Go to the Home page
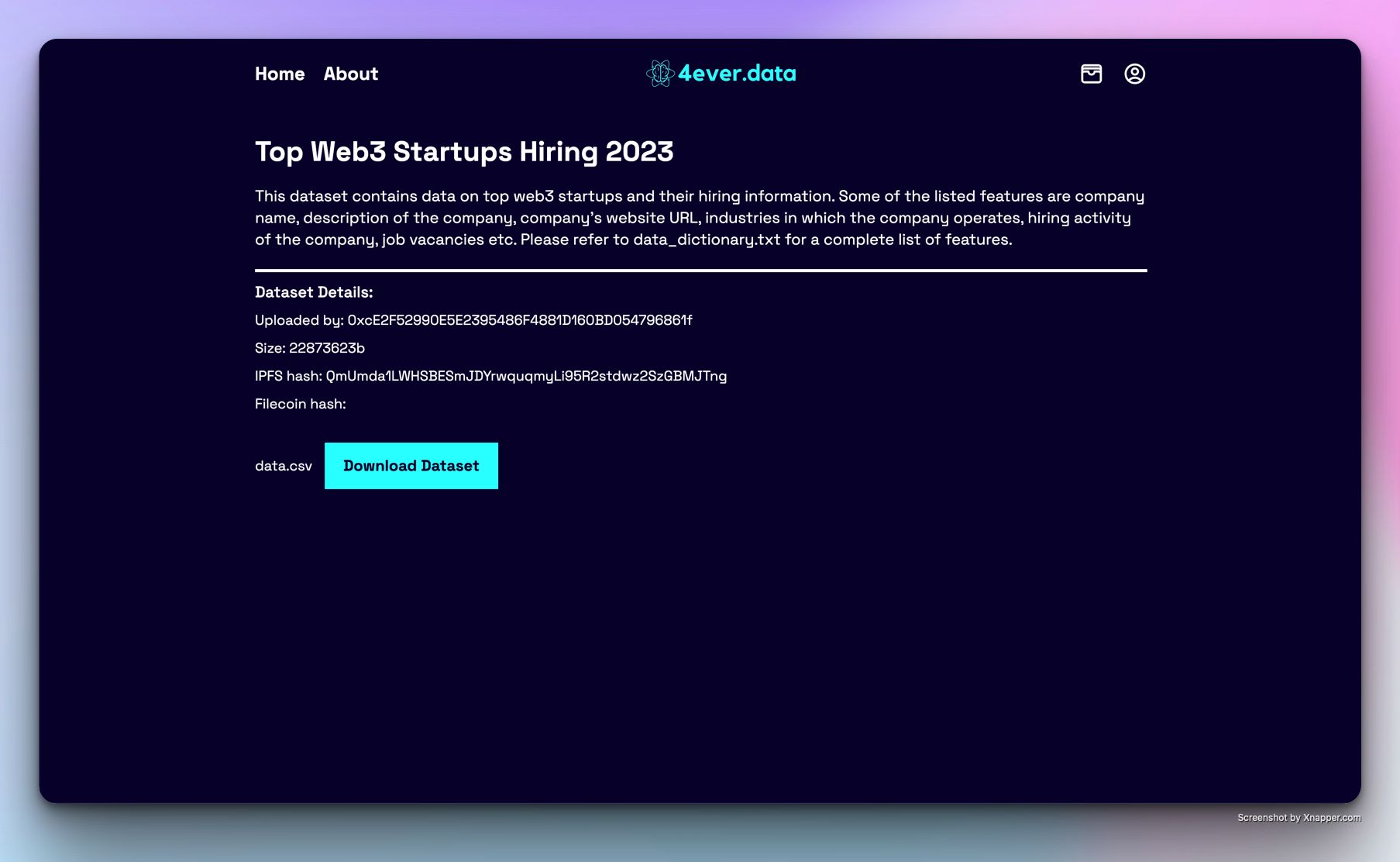 pyautogui.click(x=280, y=74)
